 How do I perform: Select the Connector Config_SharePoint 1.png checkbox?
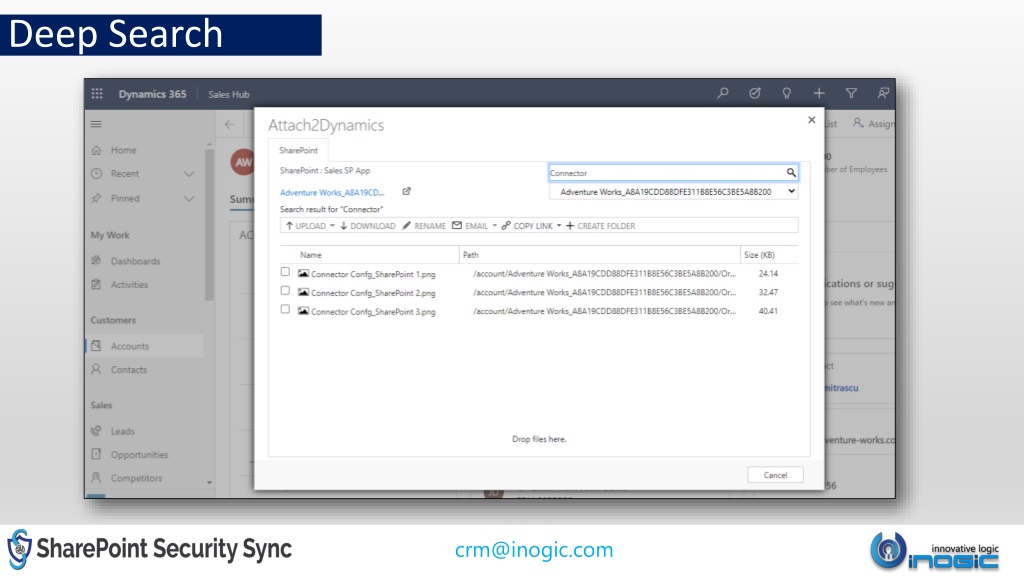285,272
